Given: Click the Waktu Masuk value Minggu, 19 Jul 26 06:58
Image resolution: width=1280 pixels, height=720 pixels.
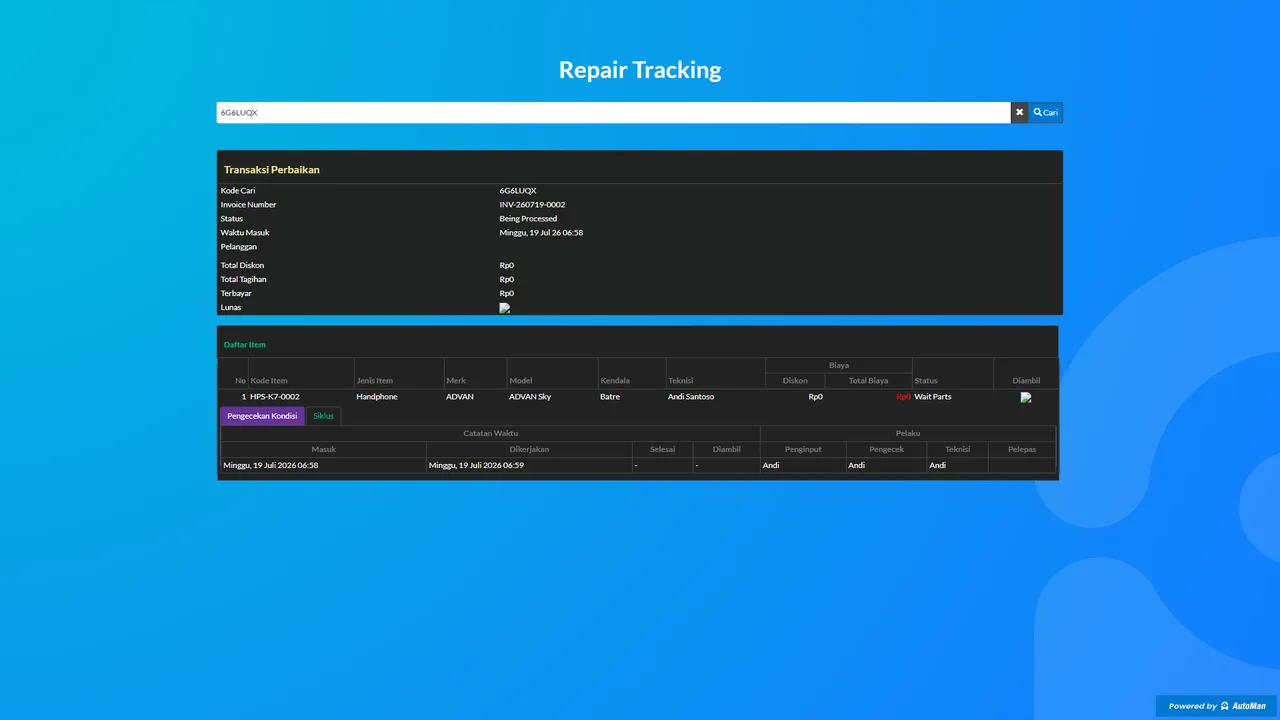Looking at the screenshot, I should pyautogui.click(x=541, y=233).
